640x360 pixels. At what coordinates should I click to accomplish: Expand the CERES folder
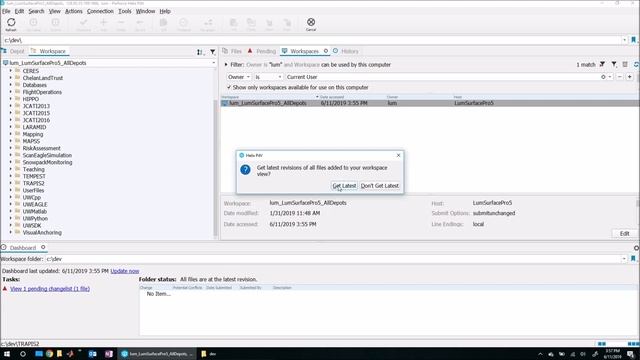(11, 71)
